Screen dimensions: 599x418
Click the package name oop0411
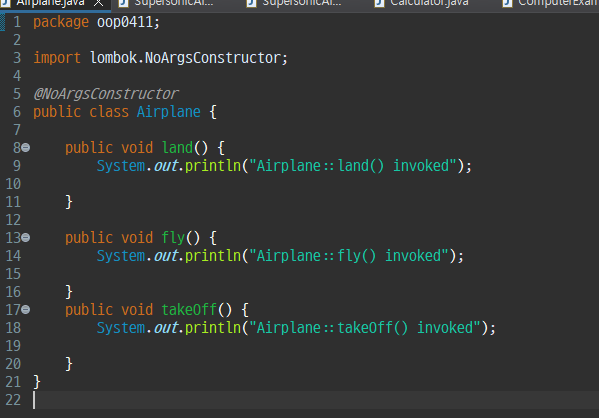click(x=125, y=22)
